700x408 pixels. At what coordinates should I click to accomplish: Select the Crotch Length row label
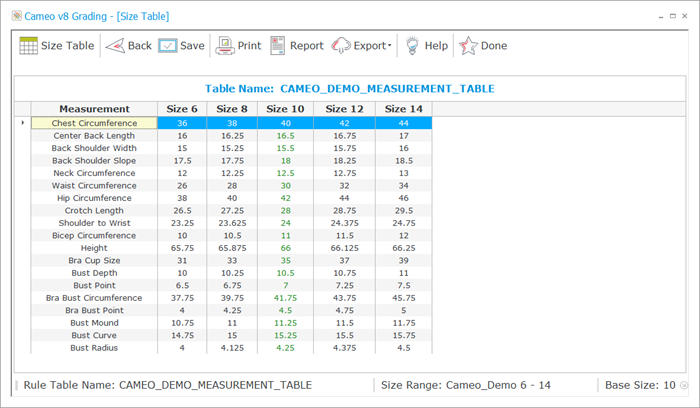point(94,211)
